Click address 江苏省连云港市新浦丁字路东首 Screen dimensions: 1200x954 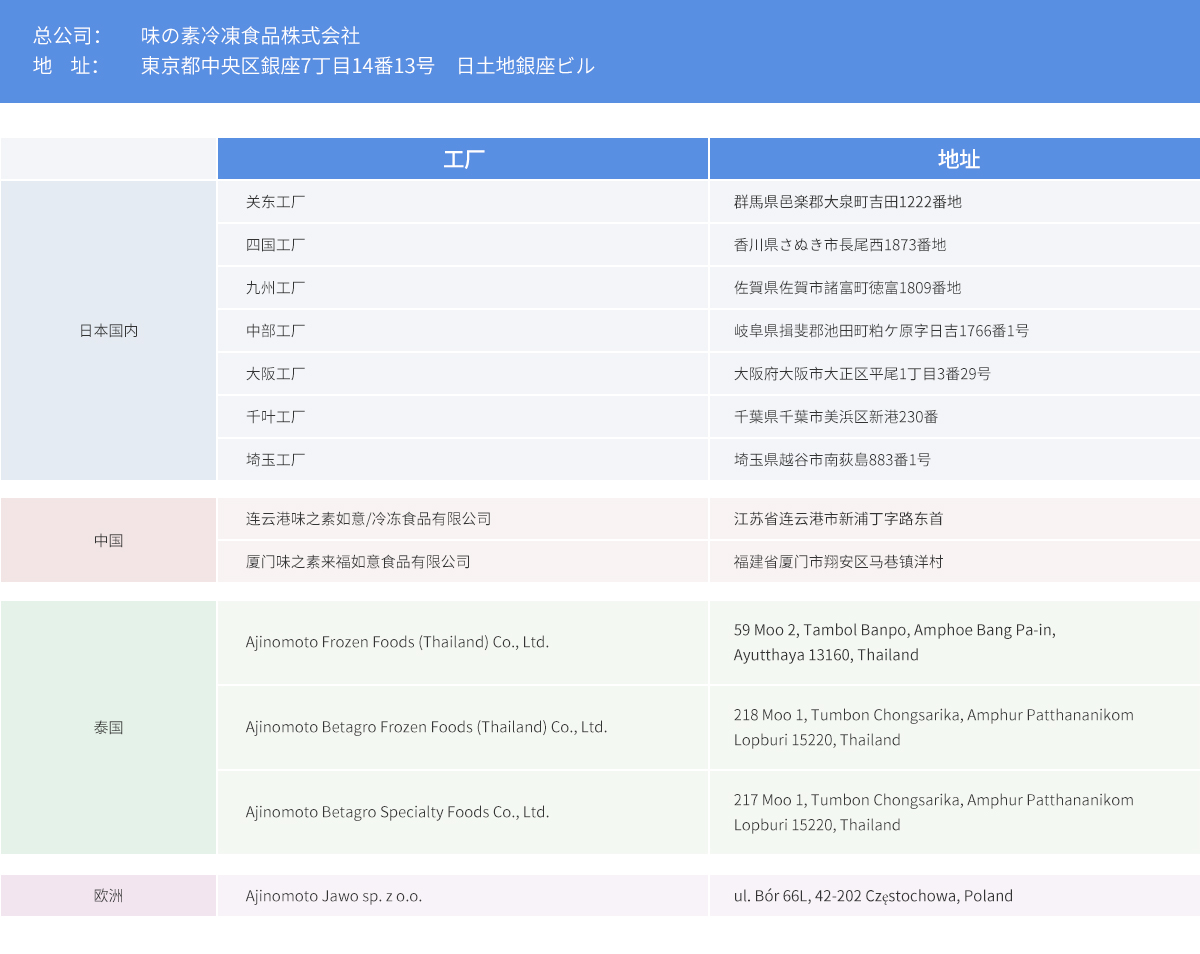pyautogui.click(x=838, y=519)
